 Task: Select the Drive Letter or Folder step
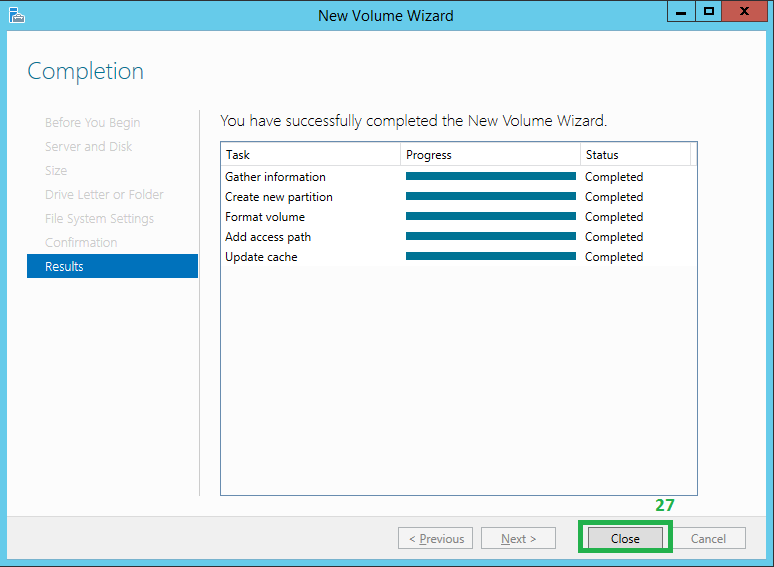coord(104,194)
